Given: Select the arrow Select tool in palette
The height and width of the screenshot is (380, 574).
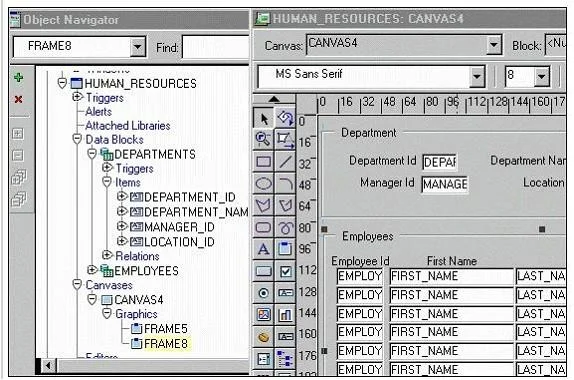Looking at the screenshot, I should [x=263, y=119].
